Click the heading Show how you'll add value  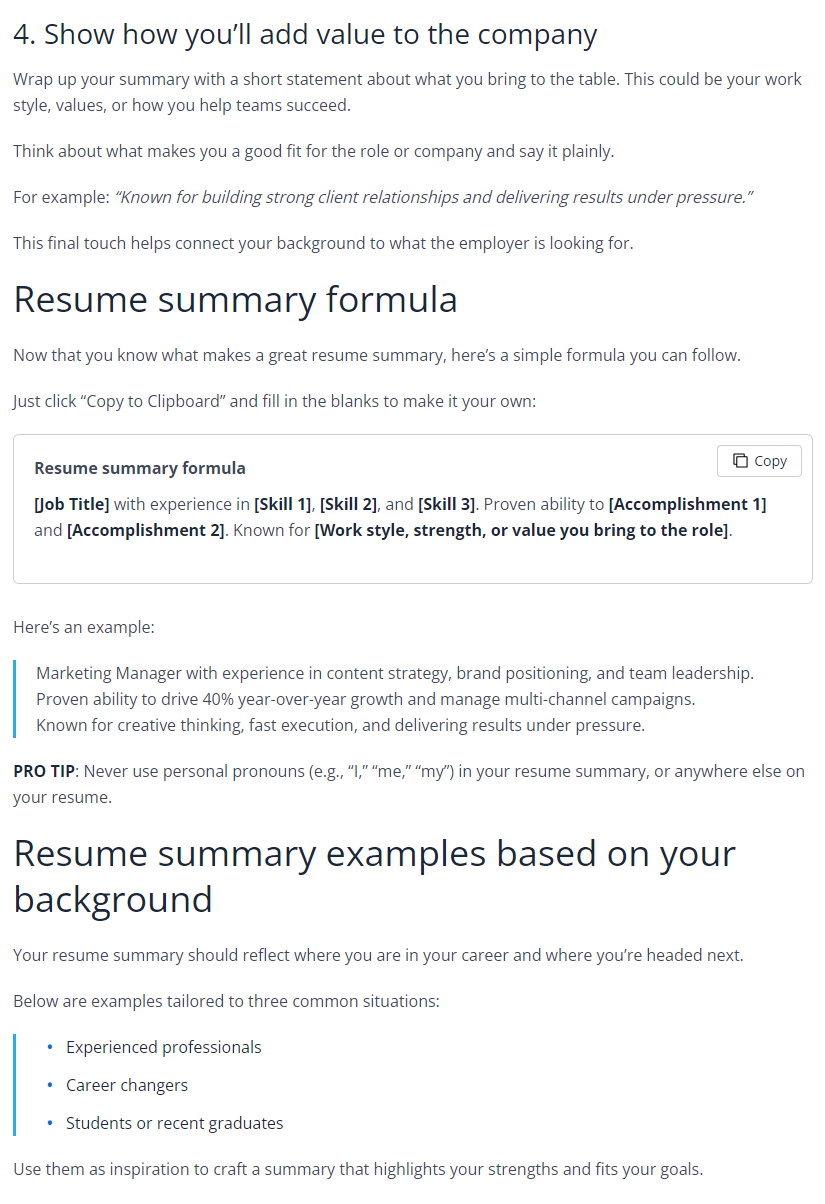pyautogui.click(x=305, y=33)
